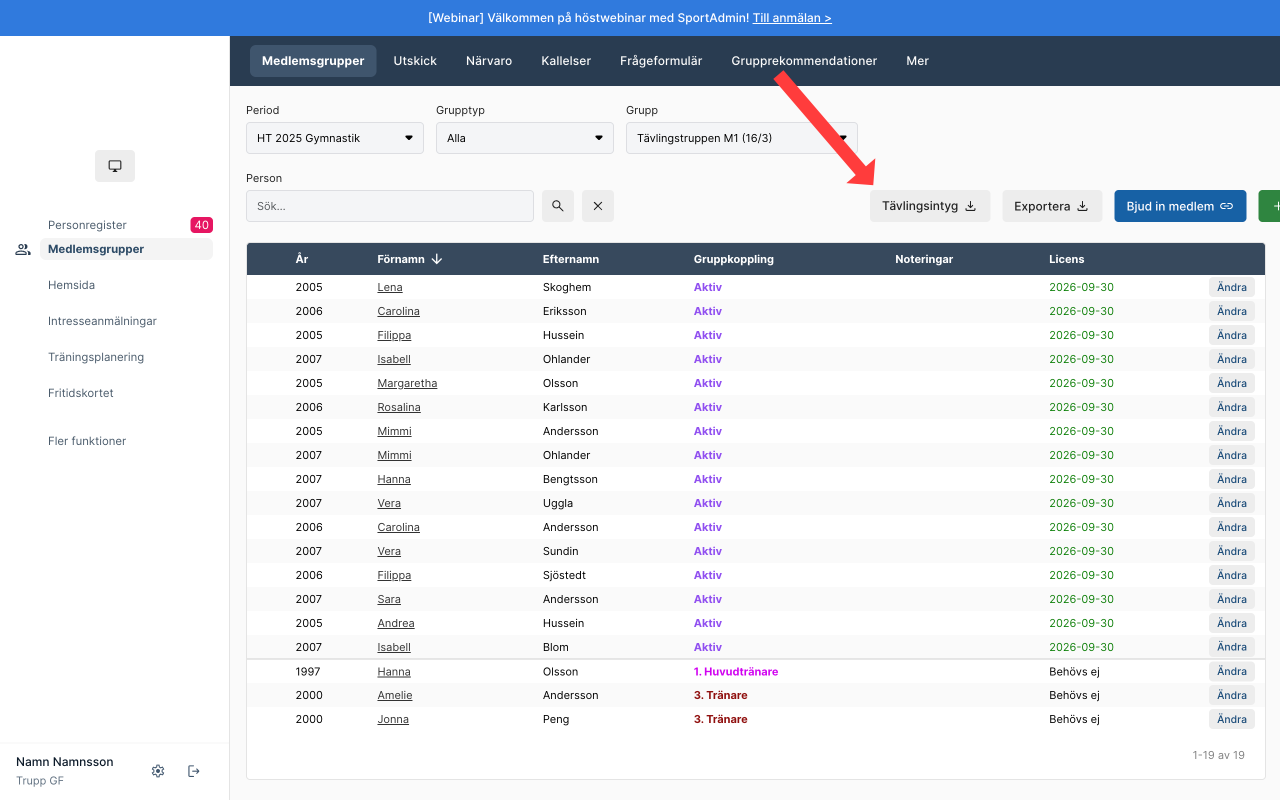Clear person search with X button

click(x=598, y=206)
